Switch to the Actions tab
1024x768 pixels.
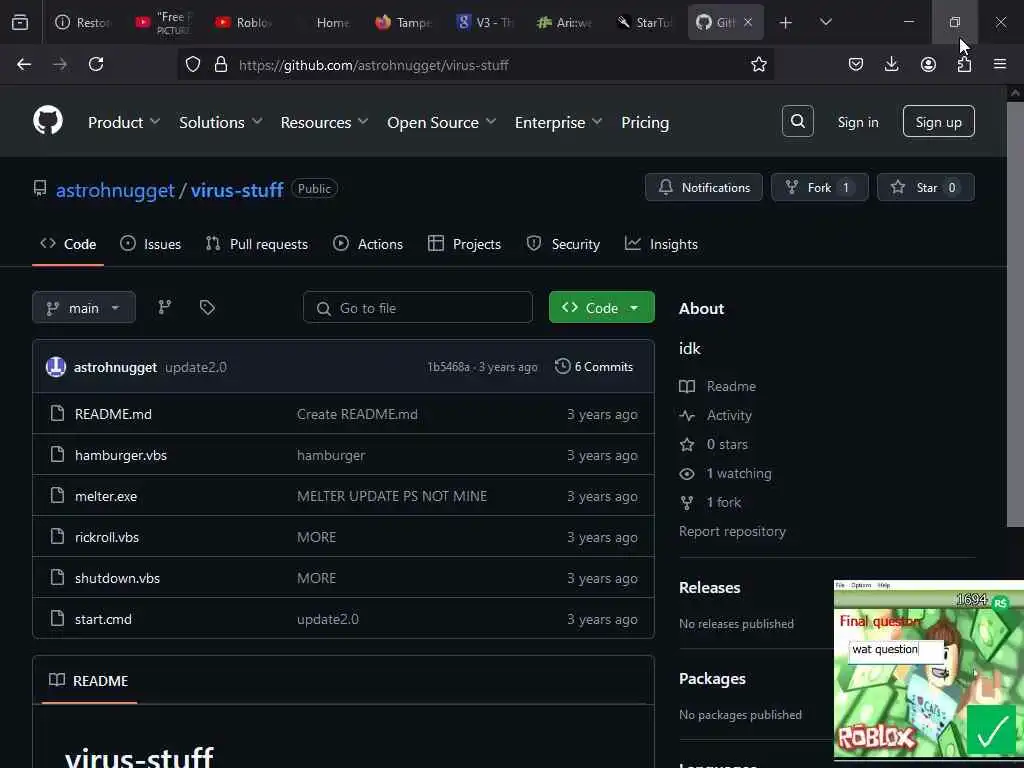[368, 244]
